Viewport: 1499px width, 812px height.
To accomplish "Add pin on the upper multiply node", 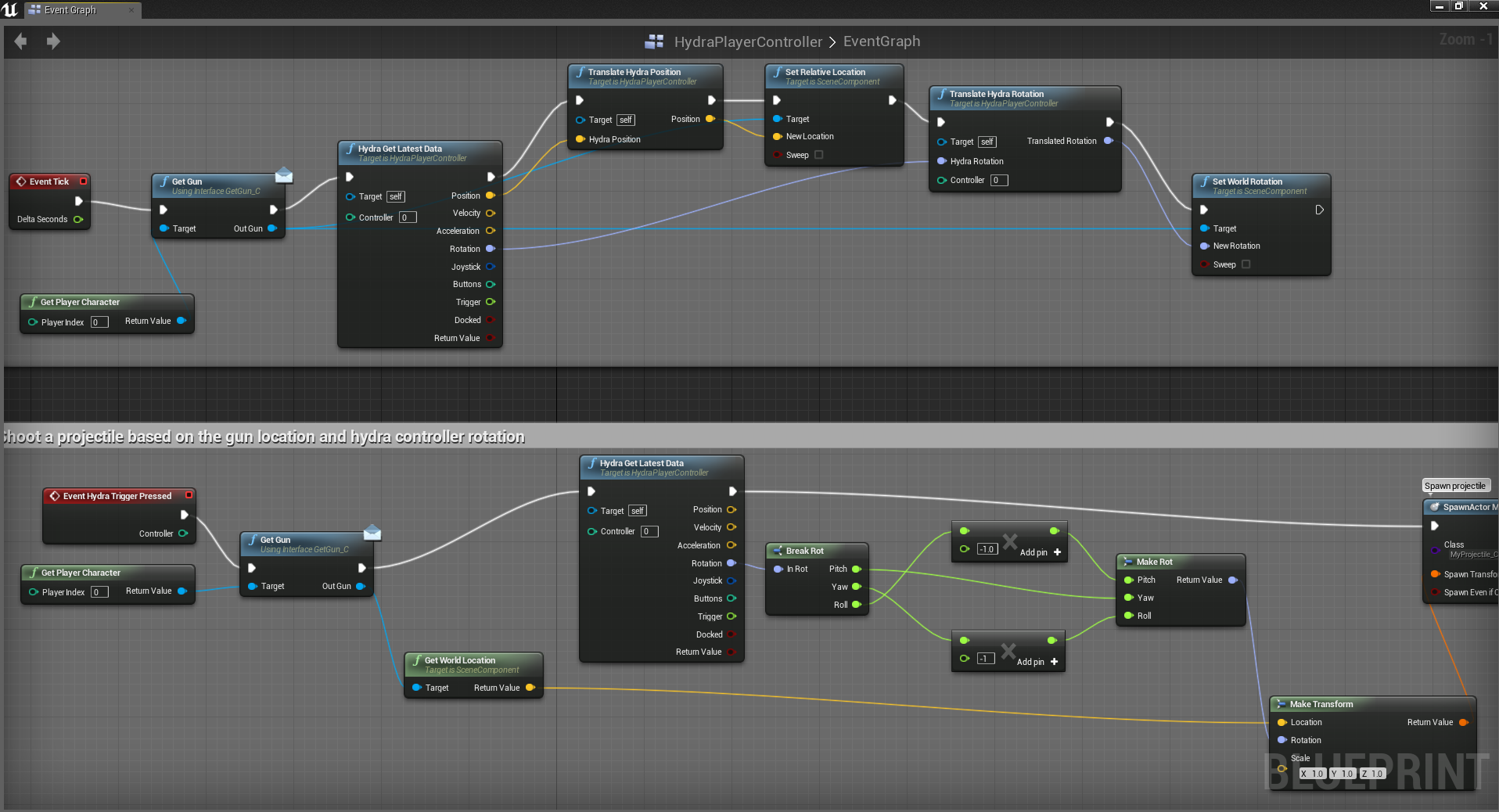I will point(1041,552).
